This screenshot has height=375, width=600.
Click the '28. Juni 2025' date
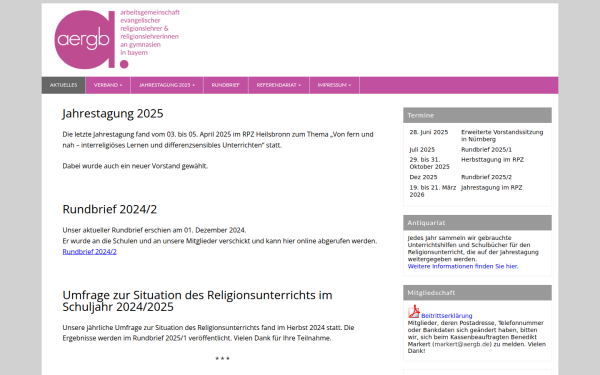(x=429, y=132)
